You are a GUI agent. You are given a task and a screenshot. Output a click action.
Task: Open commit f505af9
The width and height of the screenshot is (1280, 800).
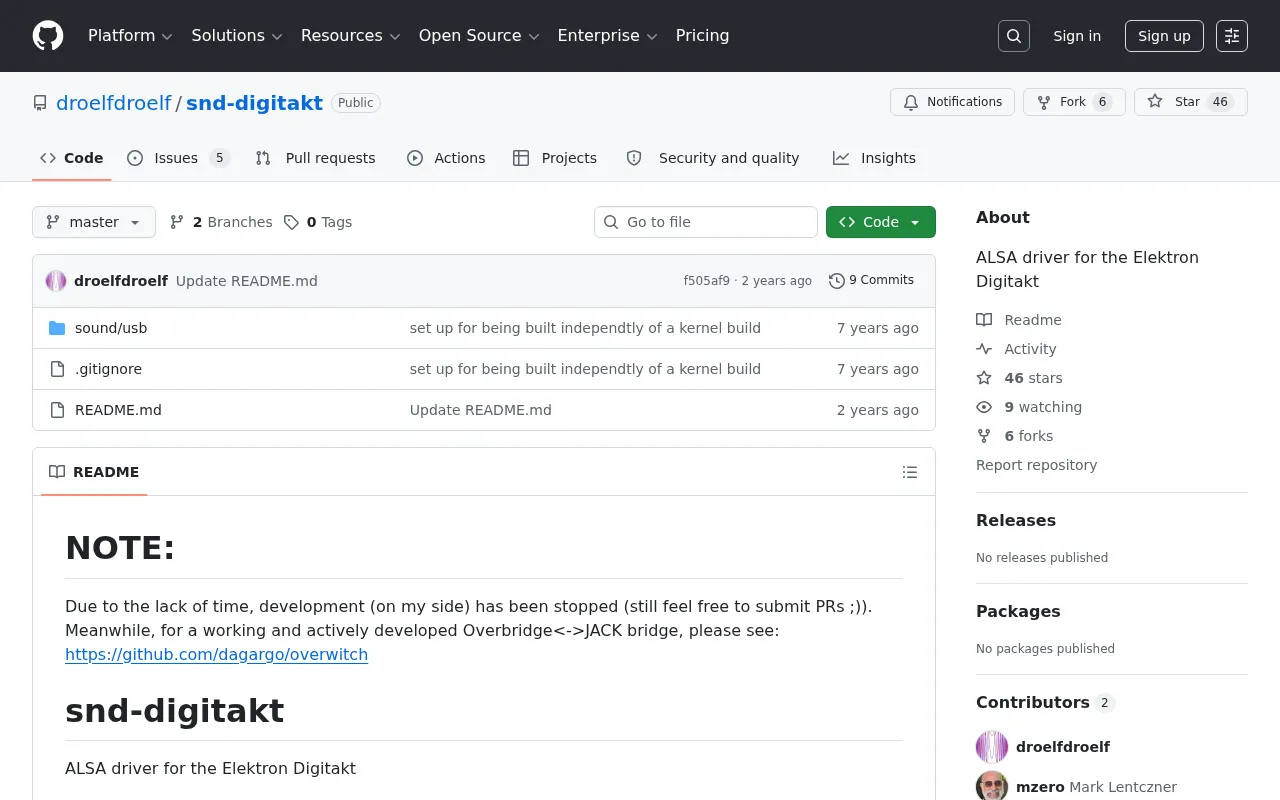click(707, 281)
